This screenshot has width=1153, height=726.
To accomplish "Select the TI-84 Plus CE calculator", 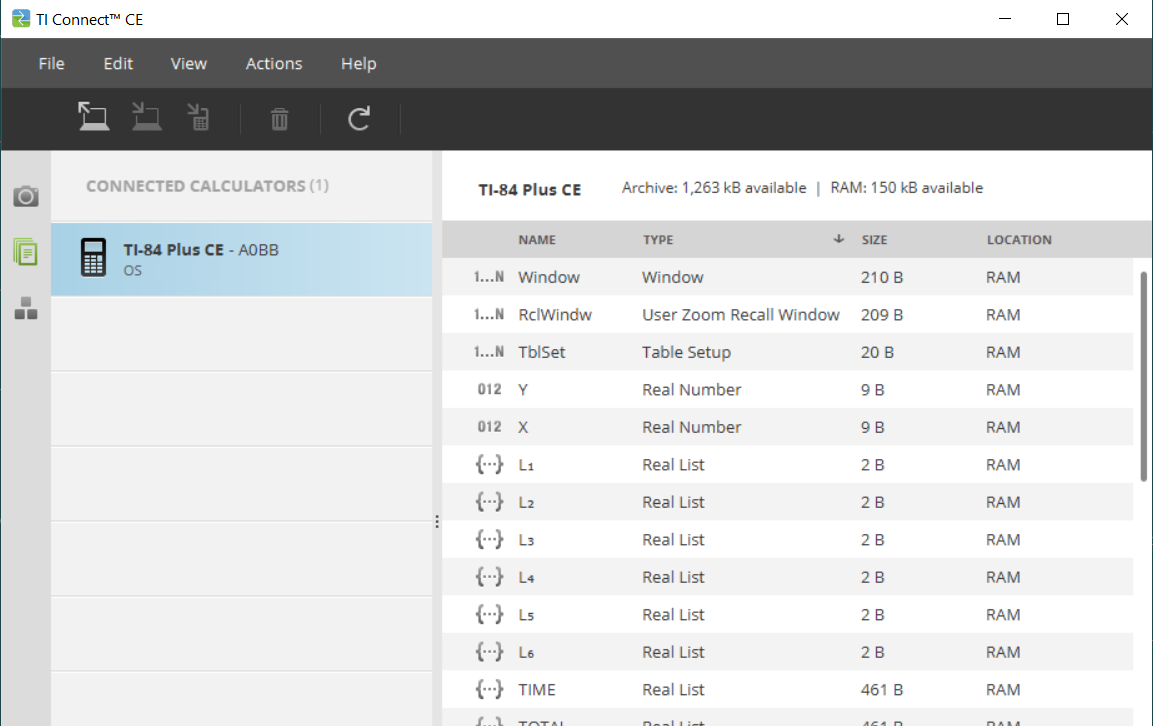I will pos(241,259).
